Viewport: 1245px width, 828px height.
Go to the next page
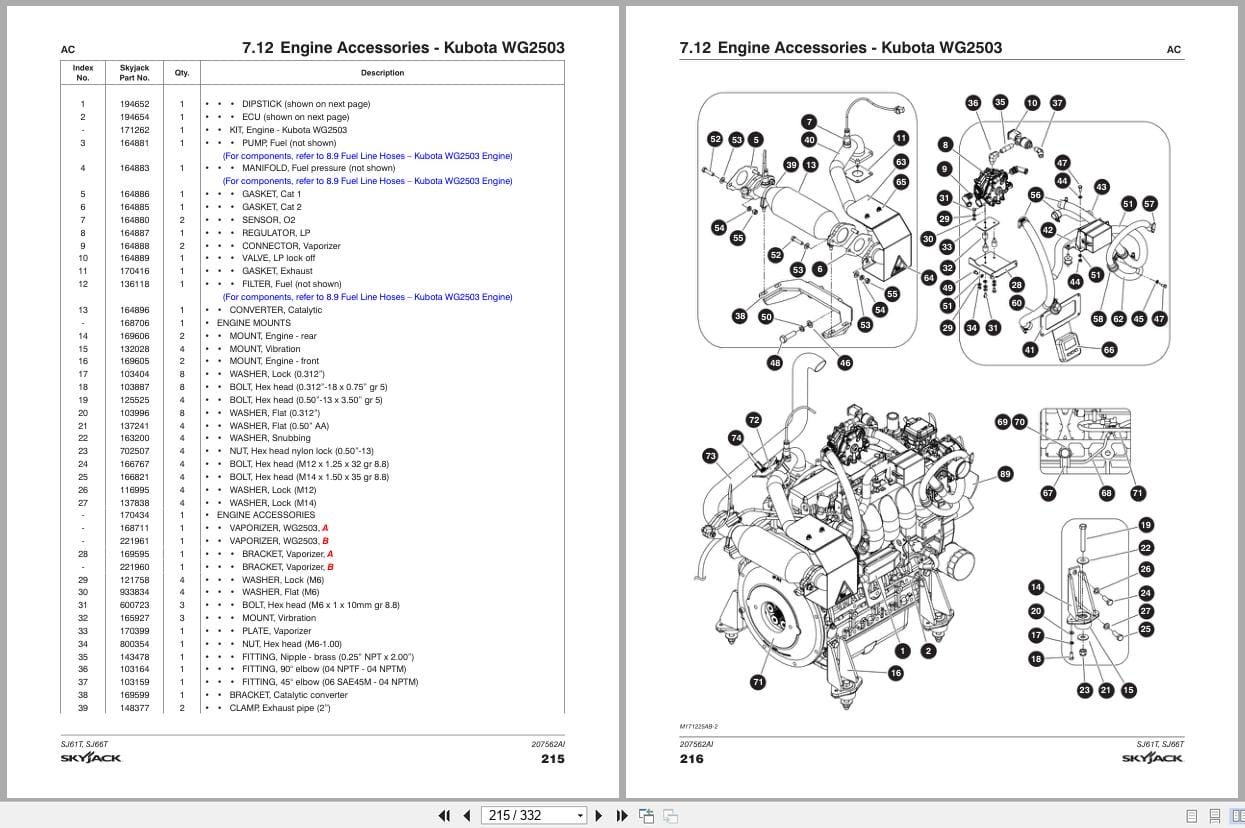(599, 815)
